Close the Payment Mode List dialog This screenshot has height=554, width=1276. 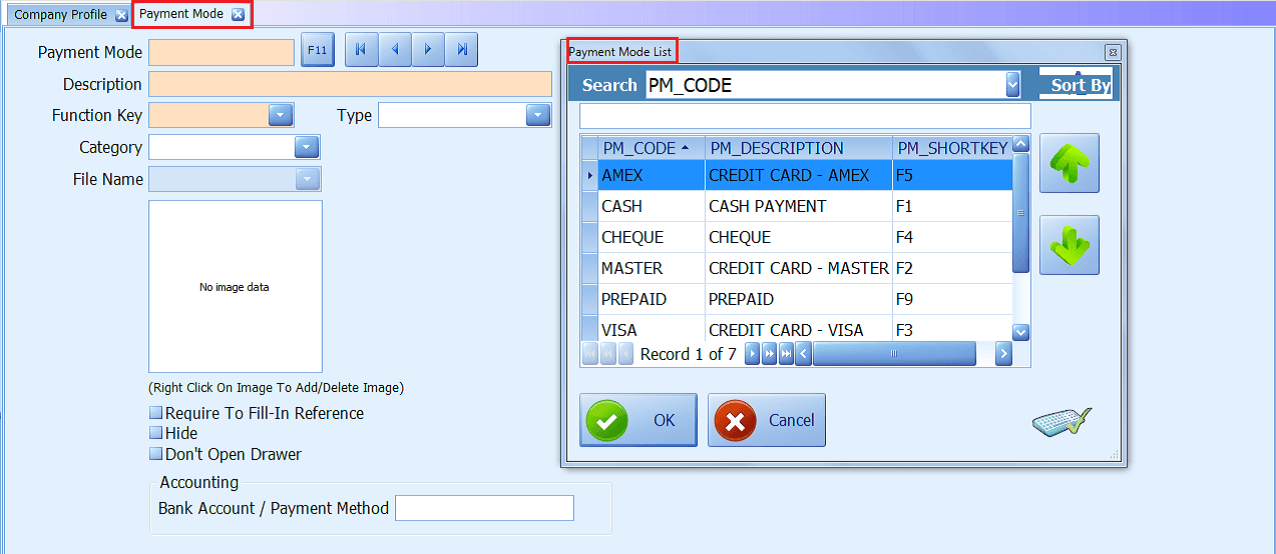click(1112, 52)
